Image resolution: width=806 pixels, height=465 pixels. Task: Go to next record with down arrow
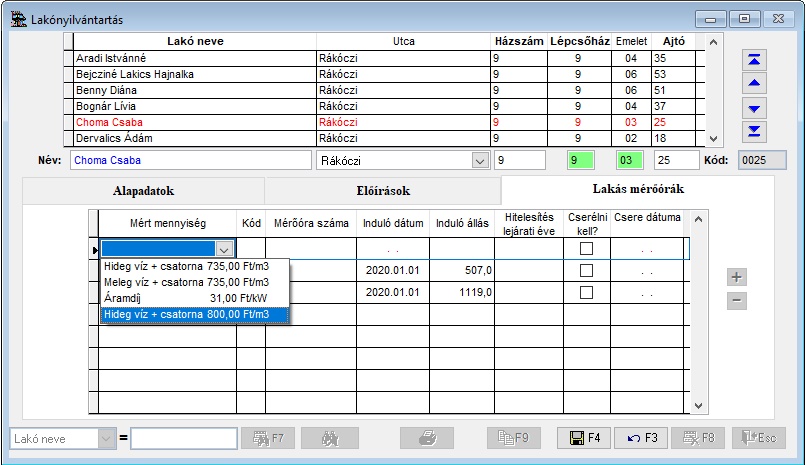click(756, 108)
